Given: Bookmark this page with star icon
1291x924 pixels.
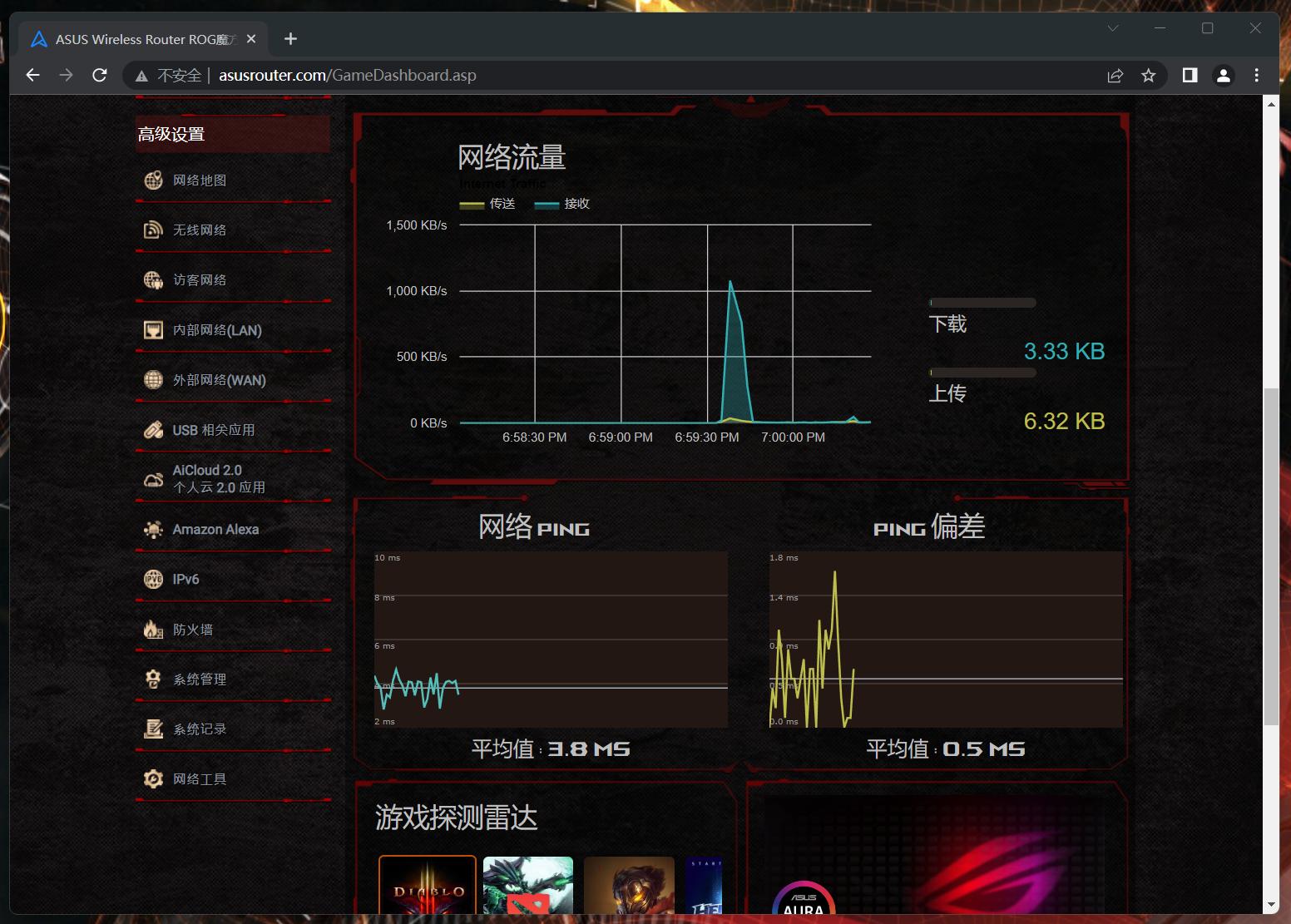Looking at the screenshot, I should click(1149, 76).
